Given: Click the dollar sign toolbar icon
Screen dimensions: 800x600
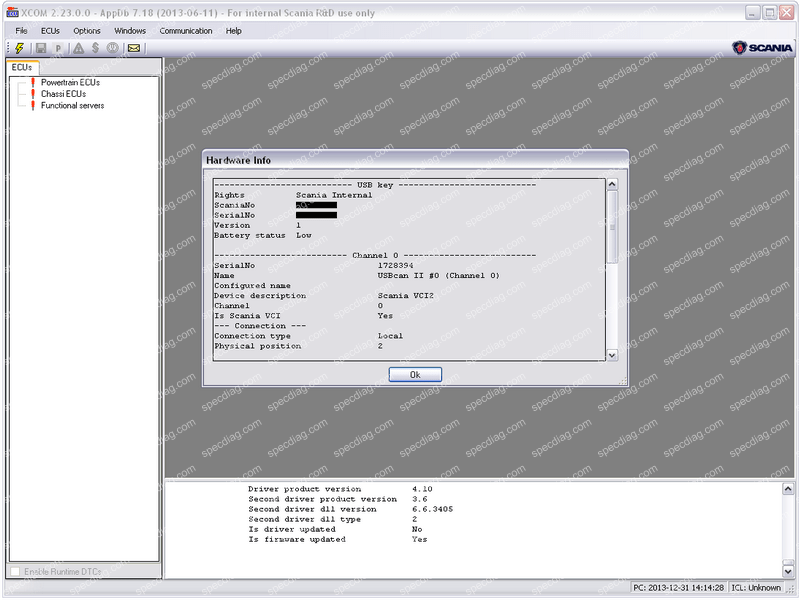Looking at the screenshot, I should tap(95, 48).
